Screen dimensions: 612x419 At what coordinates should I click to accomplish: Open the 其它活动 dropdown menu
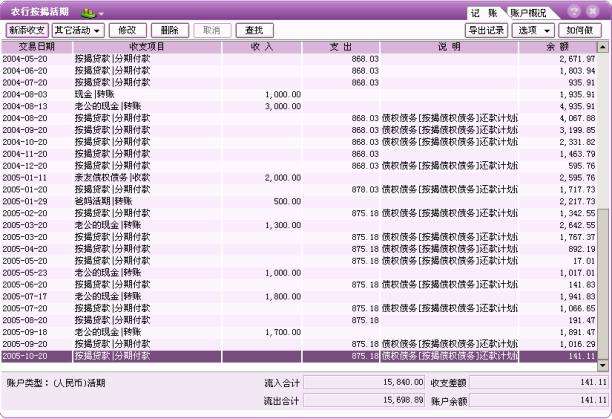tap(78, 31)
